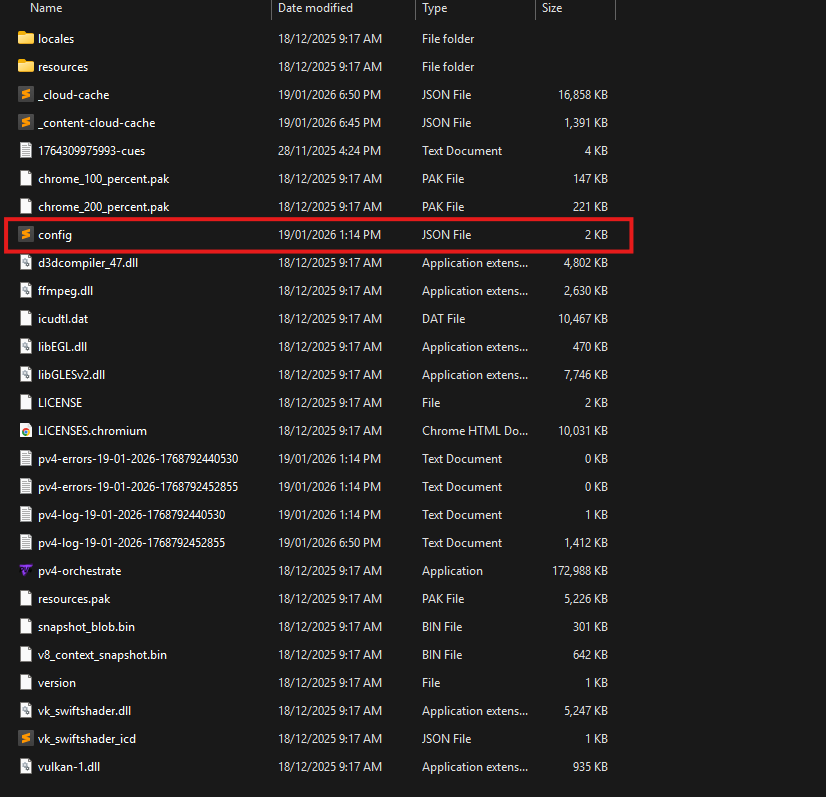Sort by the Size column header
The height and width of the screenshot is (797, 826).
pyautogui.click(x=552, y=8)
